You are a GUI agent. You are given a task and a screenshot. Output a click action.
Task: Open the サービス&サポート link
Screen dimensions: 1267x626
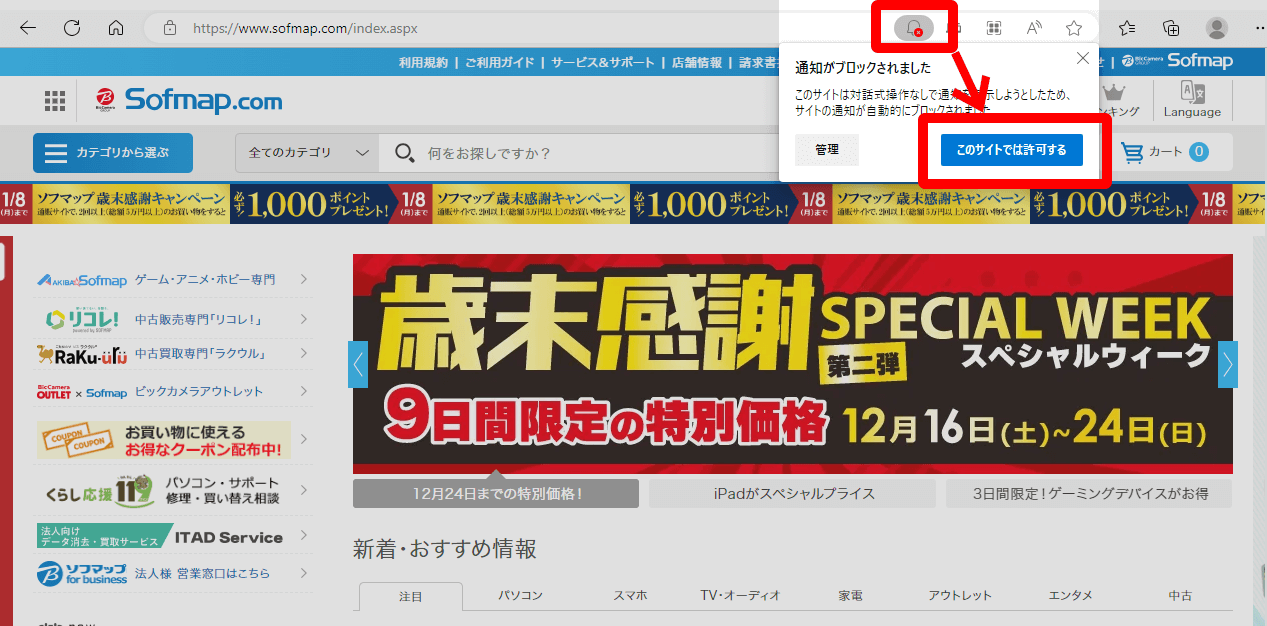(603, 62)
